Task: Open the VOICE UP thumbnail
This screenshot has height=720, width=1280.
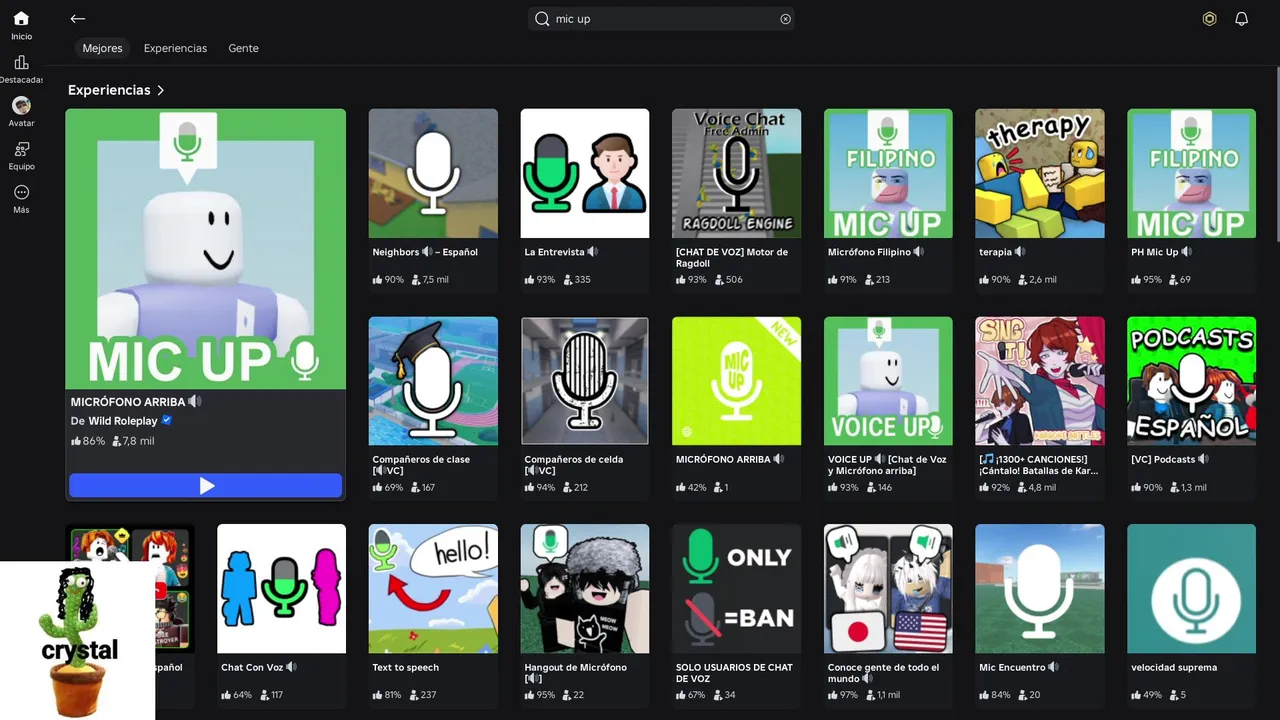Action: pyautogui.click(x=888, y=381)
